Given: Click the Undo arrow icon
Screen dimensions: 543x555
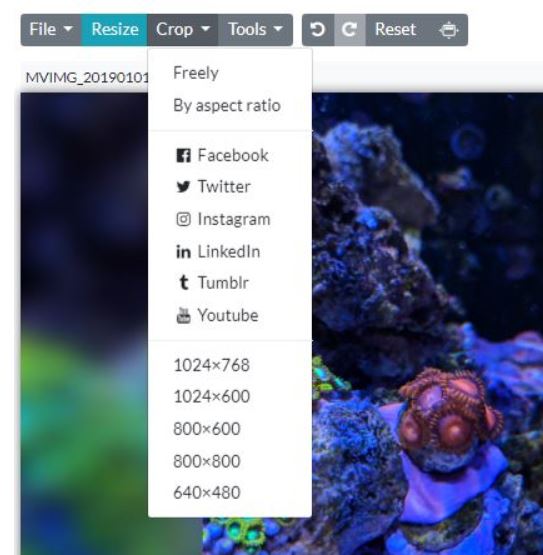Looking at the screenshot, I should pyautogui.click(x=318, y=30).
